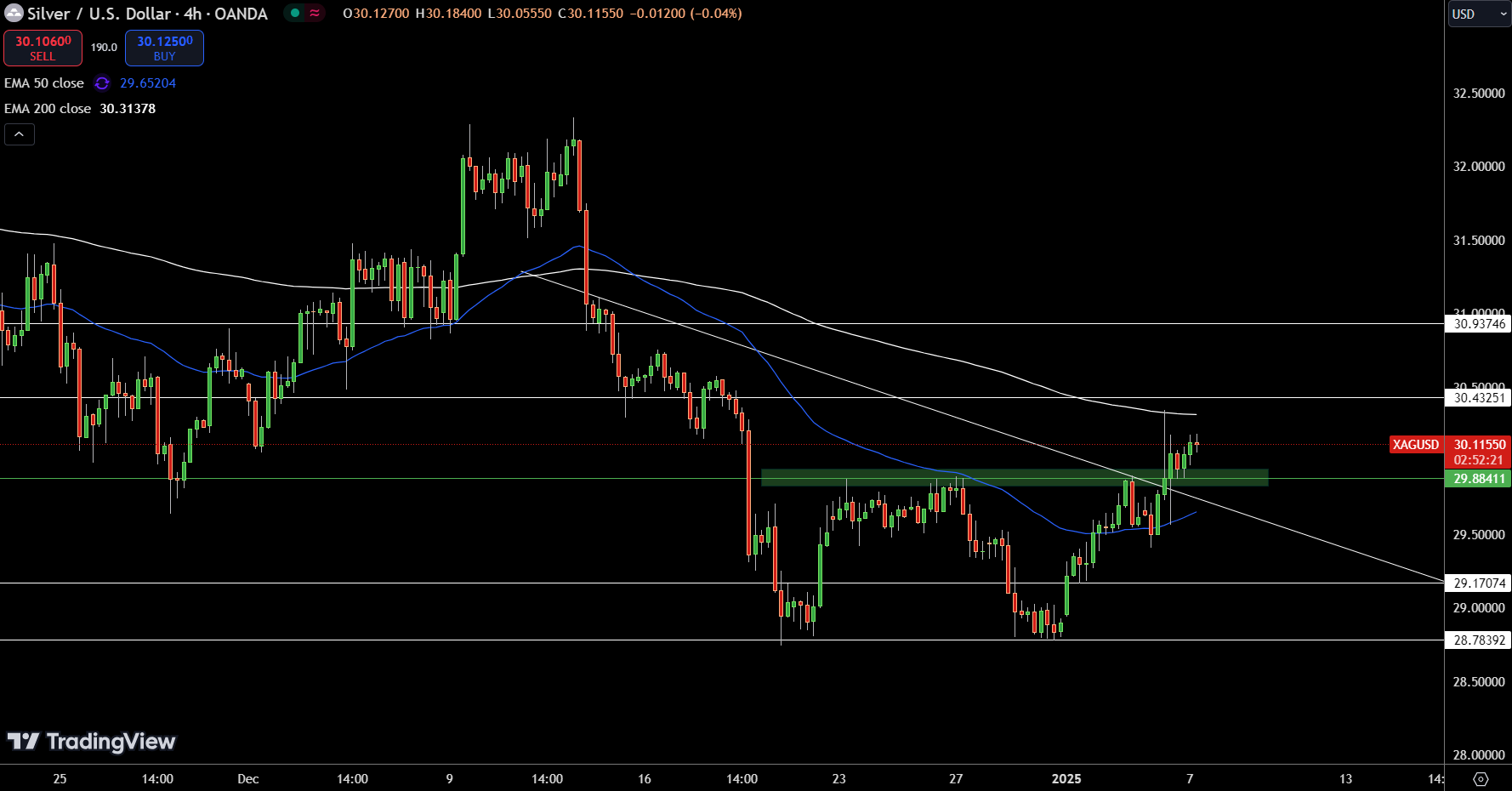Click the 32.00000 price axis label
This screenshot has height=791, width=1512.
tap(1479, 167)
